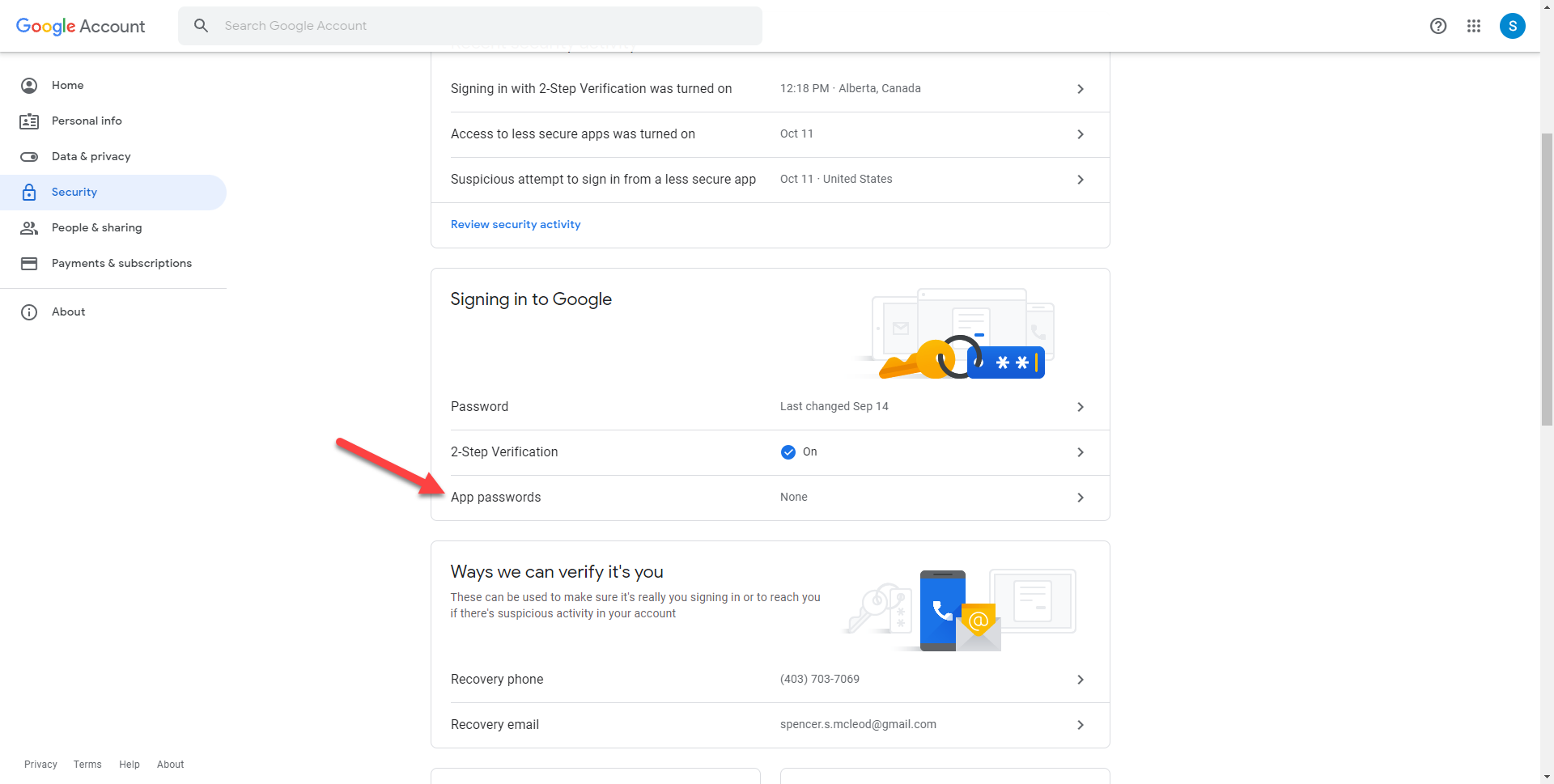Click the scrollbar down arrow
Viewport: 1554px width, 784px height.
(1547, 777)
